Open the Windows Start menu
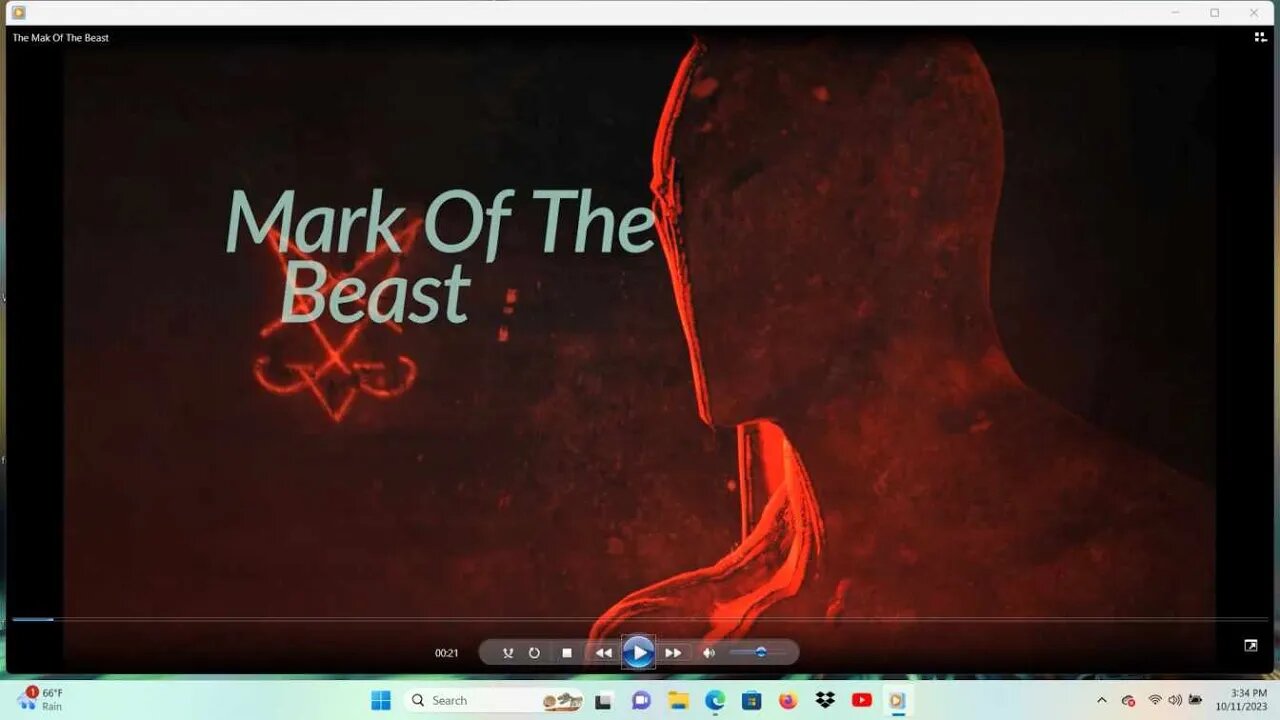The image size is (1280, 720). (x=381, y=700)
